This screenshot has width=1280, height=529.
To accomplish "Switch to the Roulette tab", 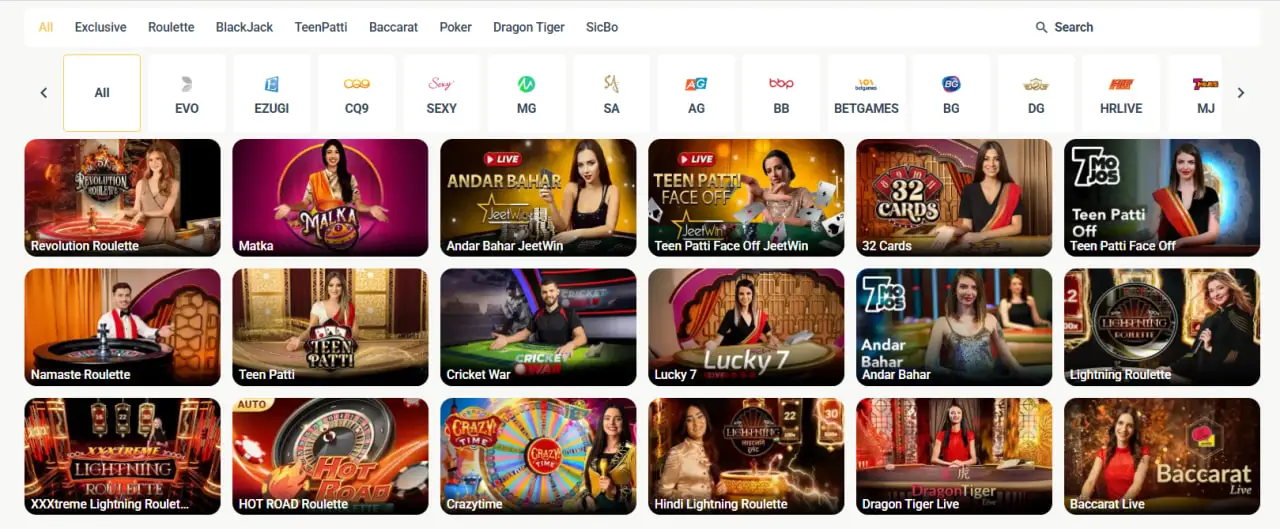I will [171, 27].
